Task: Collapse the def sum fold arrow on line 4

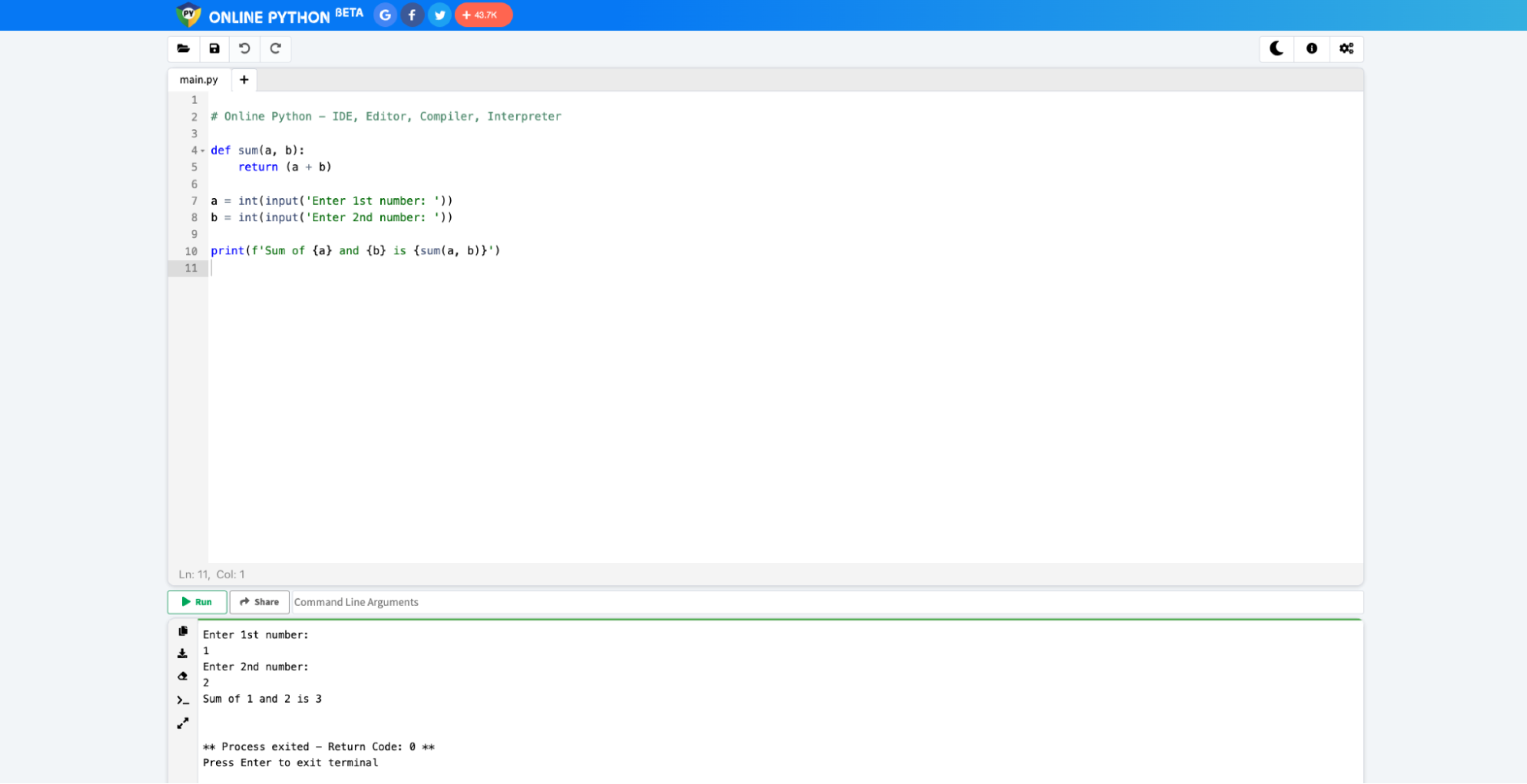Action: tap(203, 151)
